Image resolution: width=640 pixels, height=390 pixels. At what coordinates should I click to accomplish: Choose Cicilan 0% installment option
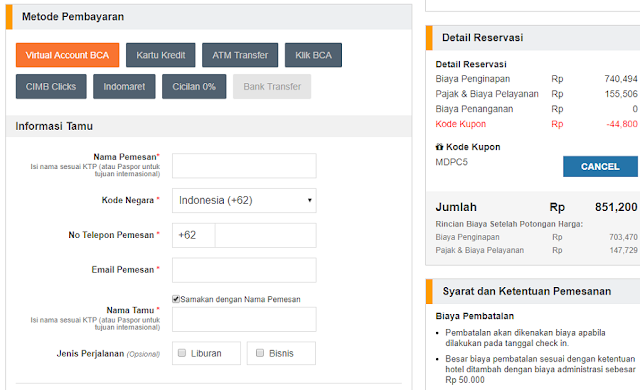coord(194,86)
